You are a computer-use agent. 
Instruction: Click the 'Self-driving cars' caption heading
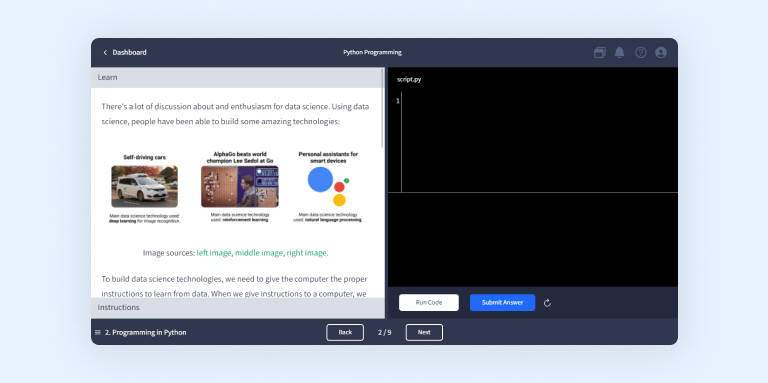(x=144, y=158)
